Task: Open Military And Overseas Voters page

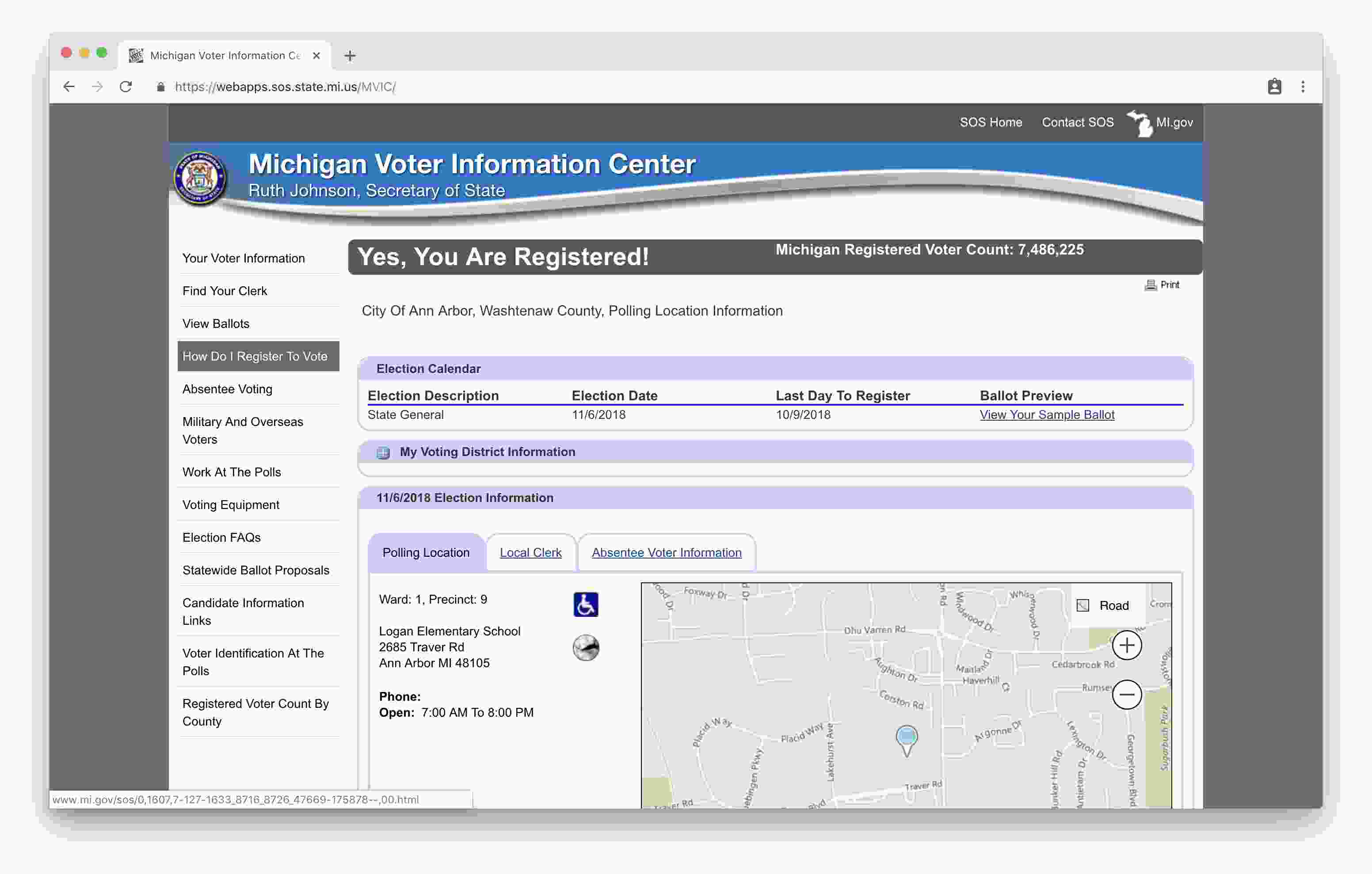Action: 243,430
